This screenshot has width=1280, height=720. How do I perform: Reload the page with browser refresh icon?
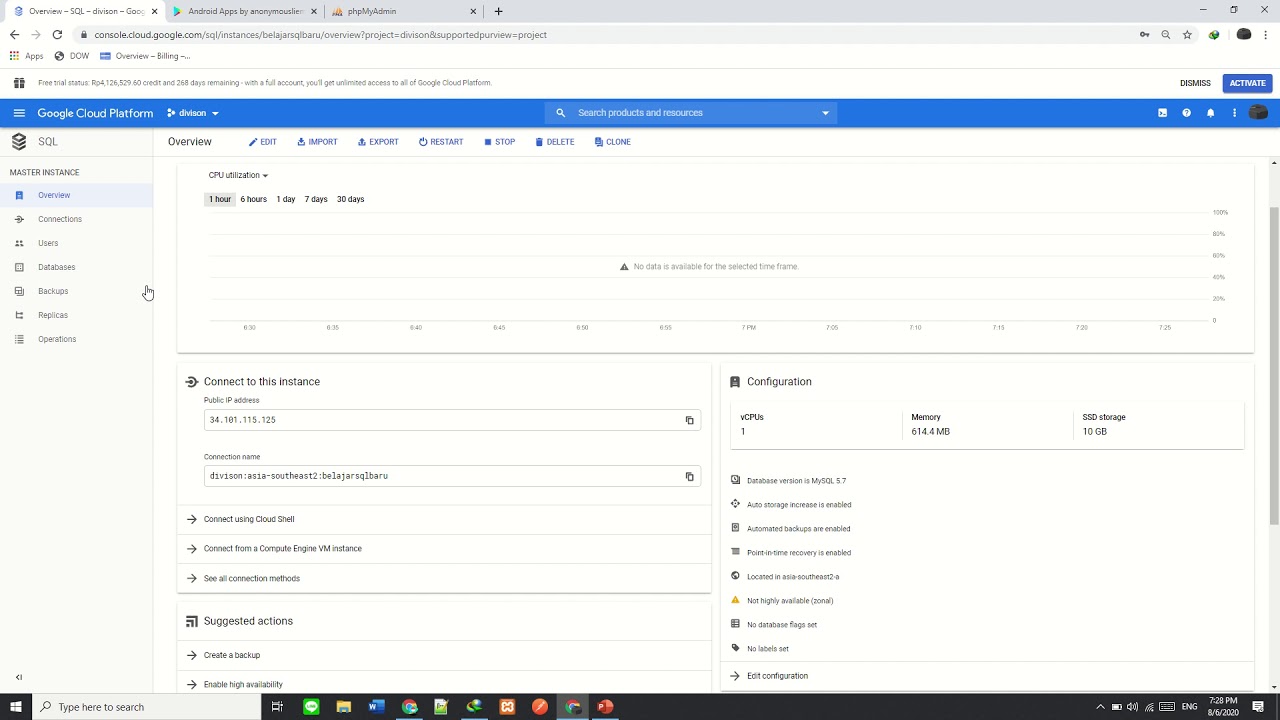click(57, 34)
